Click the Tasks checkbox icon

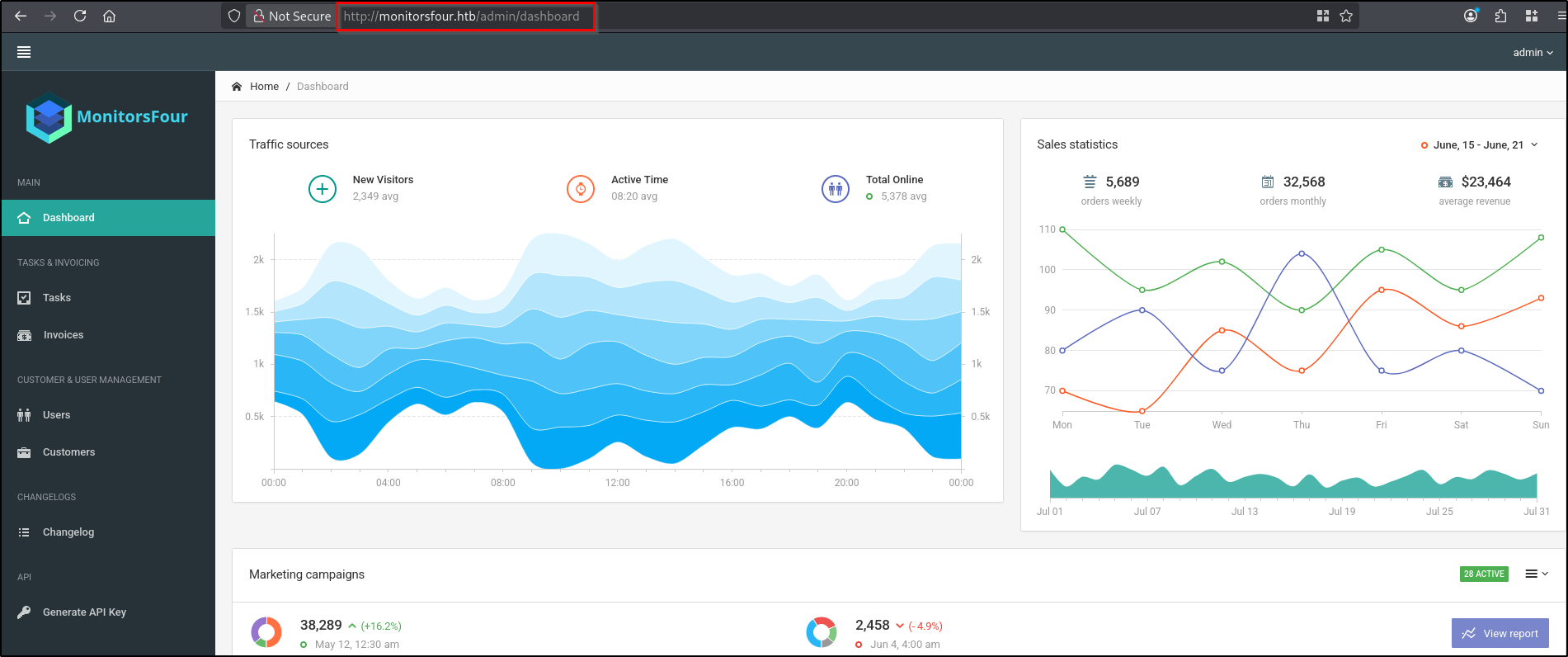click(x=24, y=298)
